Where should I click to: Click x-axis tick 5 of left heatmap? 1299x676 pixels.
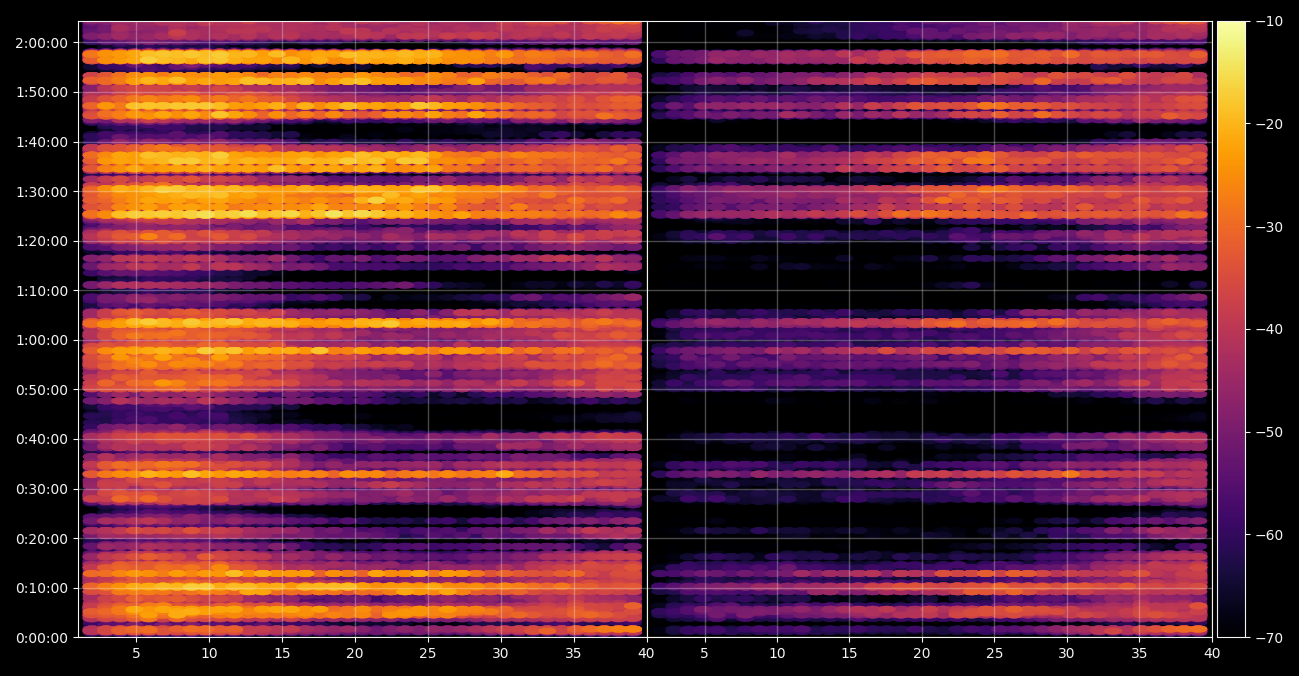pos(136,654)
